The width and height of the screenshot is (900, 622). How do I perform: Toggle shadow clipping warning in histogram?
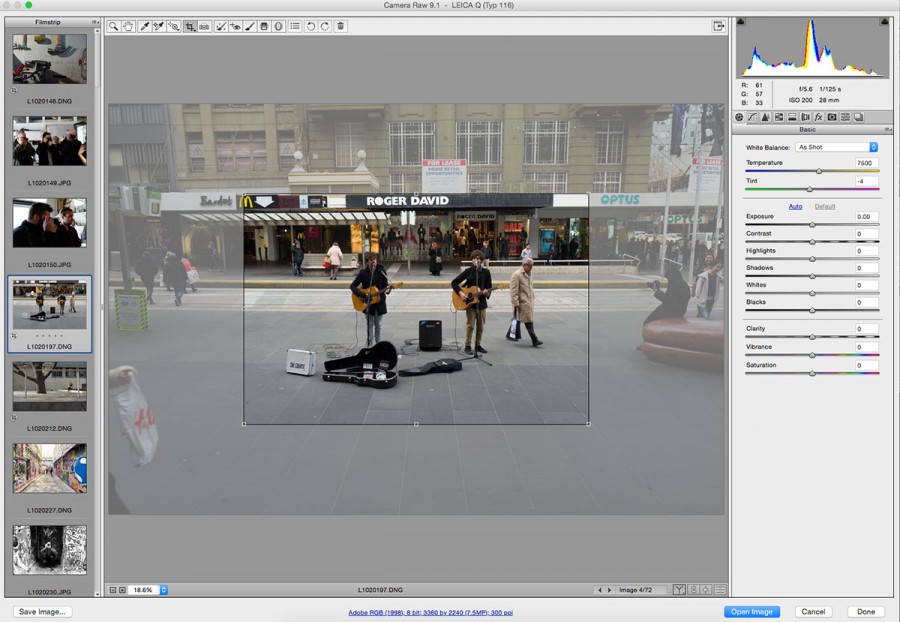pos(740,22)
